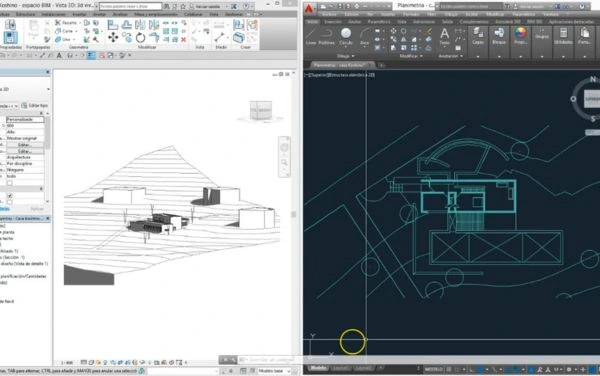The image size is (600, 376).
Task: Toggle the empty checkbox below 'todo' in Revit Properties
Action: (x=10, y=183)
